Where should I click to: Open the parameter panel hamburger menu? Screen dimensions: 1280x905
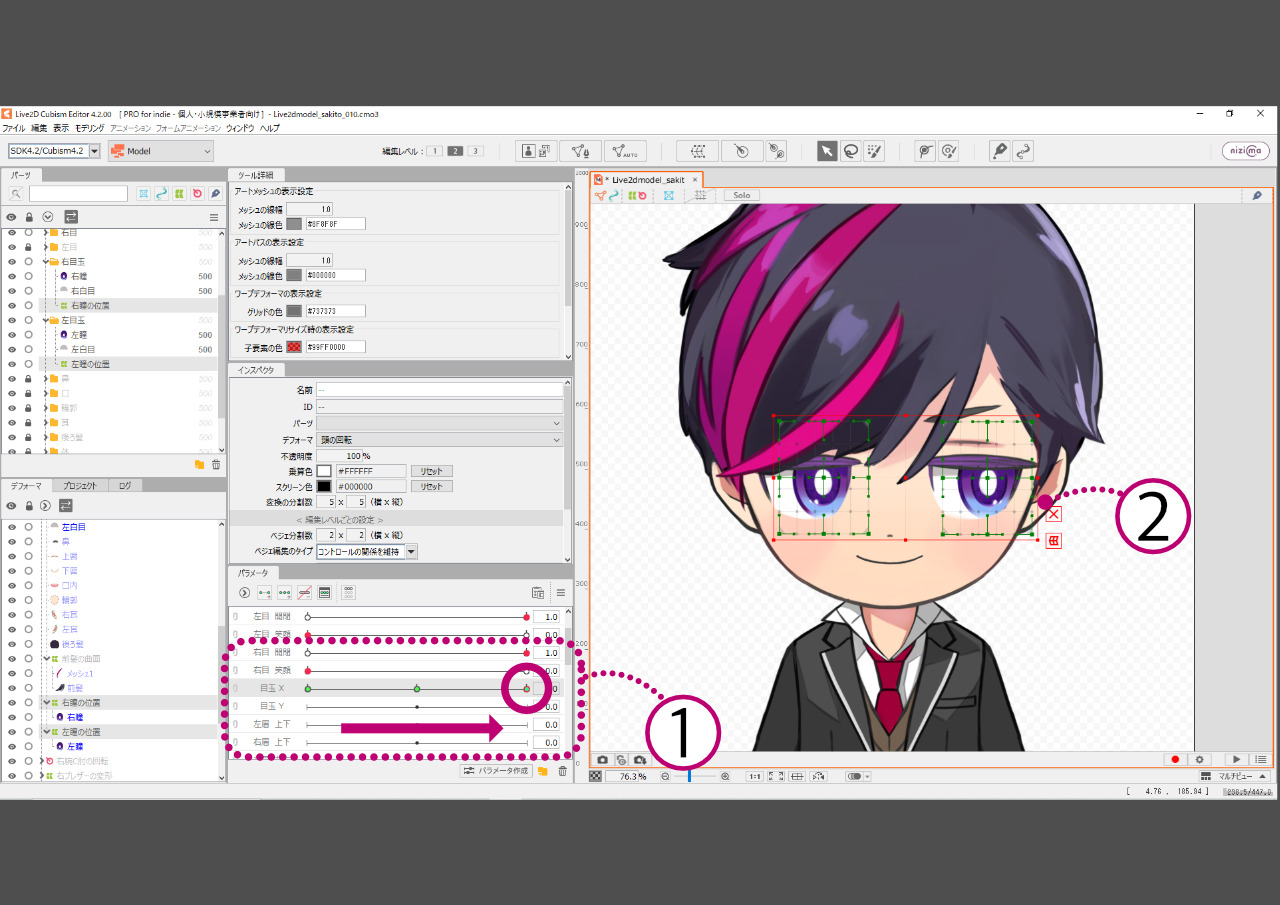(x=561, y=592)
